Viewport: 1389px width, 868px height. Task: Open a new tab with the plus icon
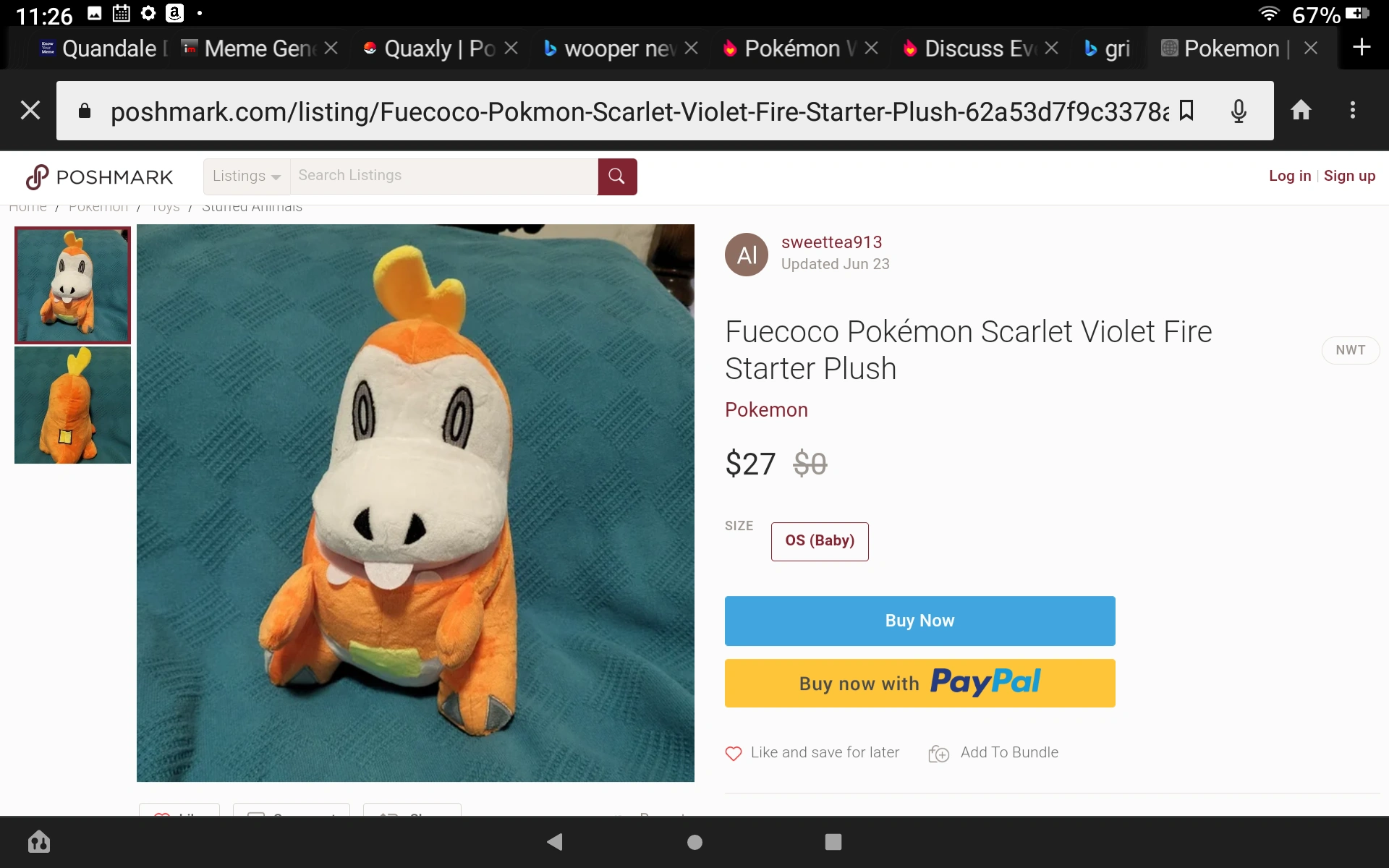point(1362,48)
